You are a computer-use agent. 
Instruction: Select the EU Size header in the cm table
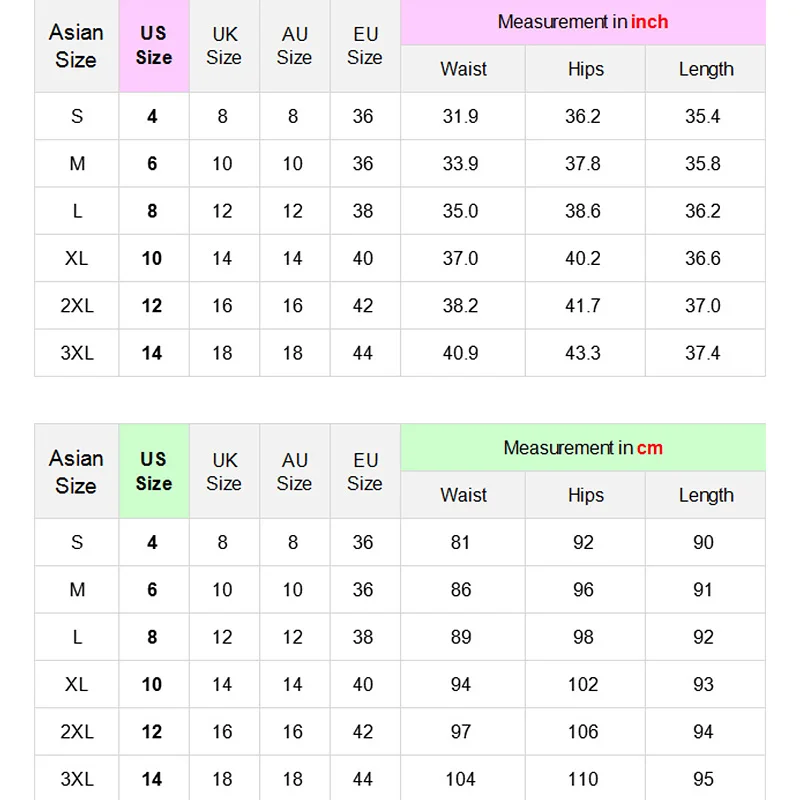[x=365, y=471]
